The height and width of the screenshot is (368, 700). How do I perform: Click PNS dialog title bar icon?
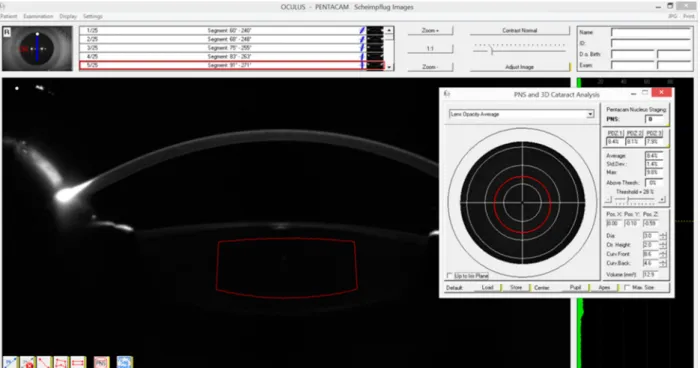(x=447, y=94)
